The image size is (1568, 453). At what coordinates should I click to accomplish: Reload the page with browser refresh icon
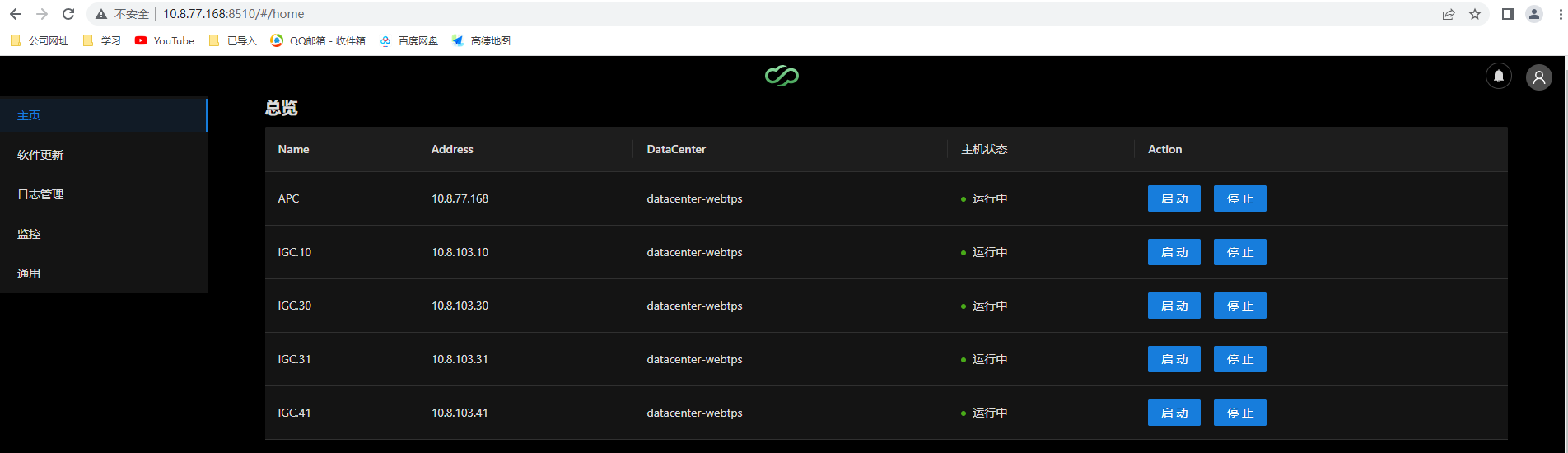(x=68, y=14)
